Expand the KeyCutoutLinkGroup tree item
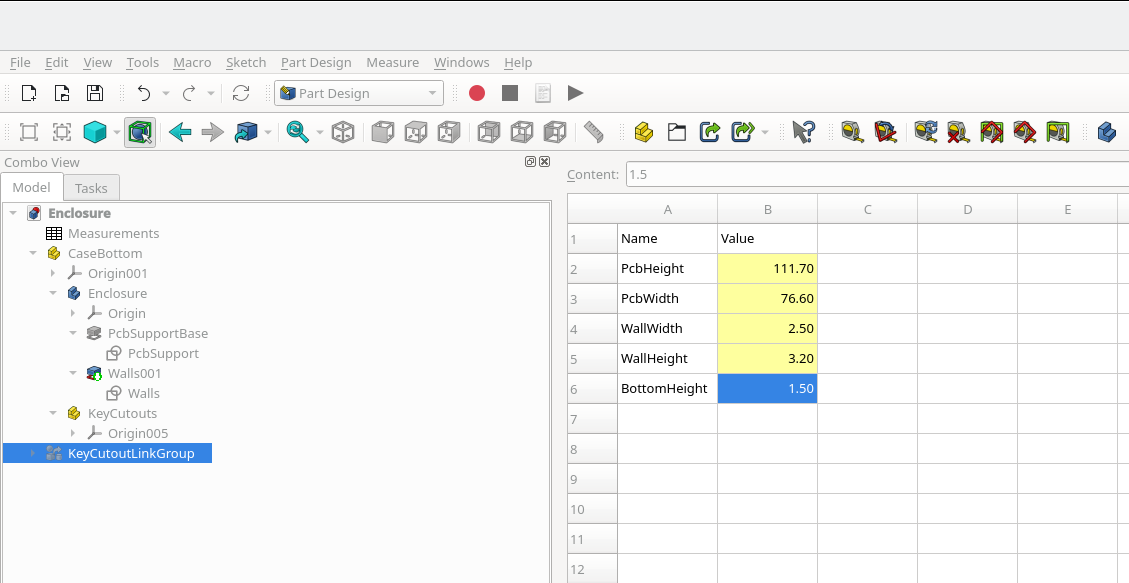Screen dimensions: 1129x583 (33, 453)
